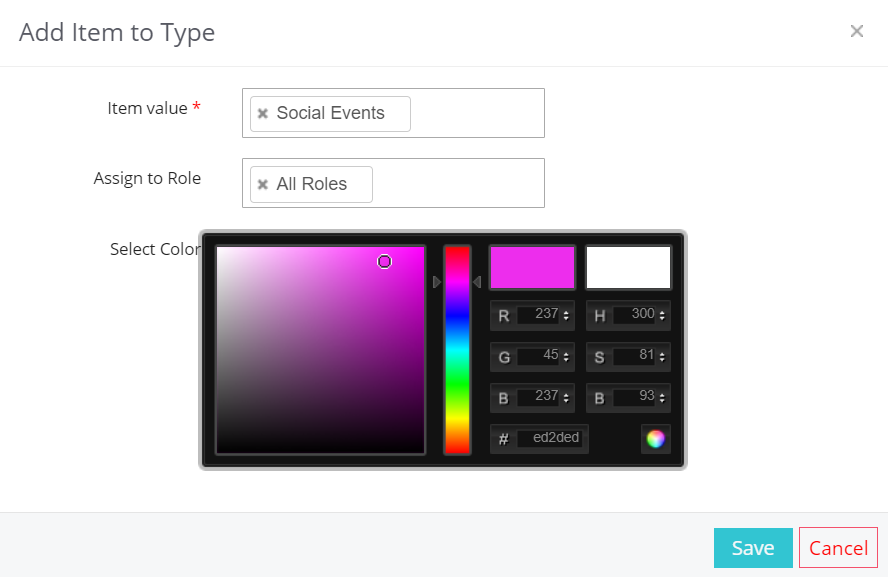Cancel adding the item
888x577 pixels.
pos(838,548)
